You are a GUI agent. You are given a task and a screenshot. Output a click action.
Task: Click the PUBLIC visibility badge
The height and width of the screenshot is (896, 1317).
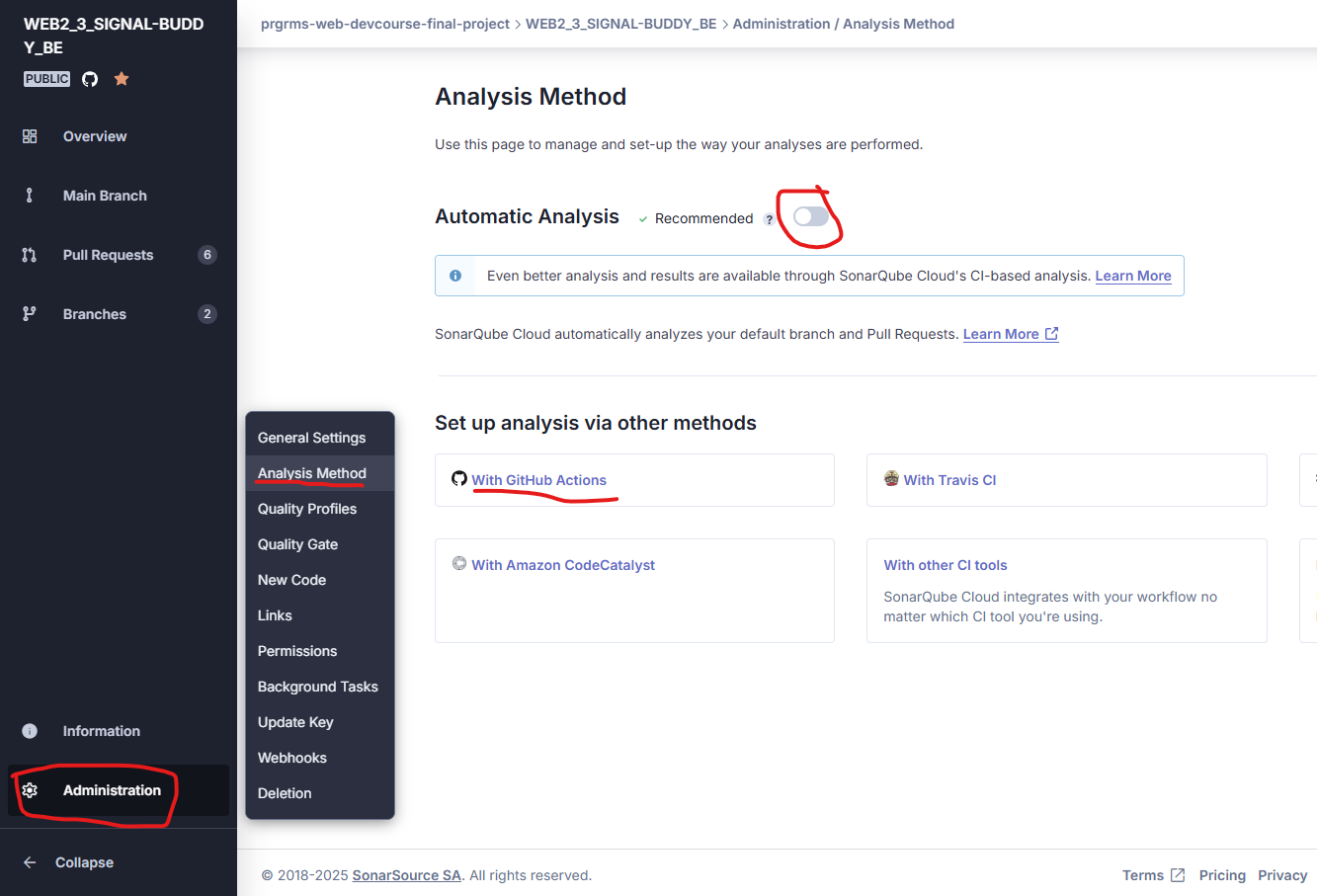point(47,79)
